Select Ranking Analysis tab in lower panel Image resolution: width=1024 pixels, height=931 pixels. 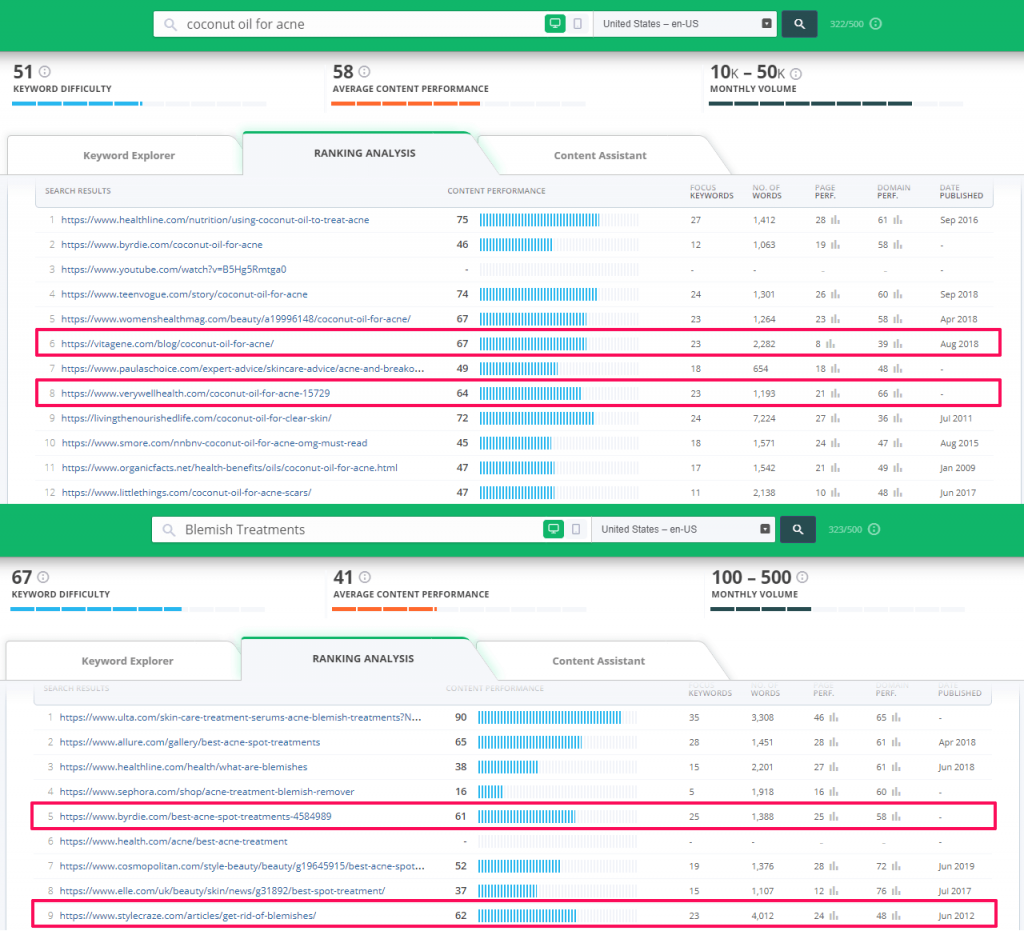pyautogui.click(x=363, y=659)
